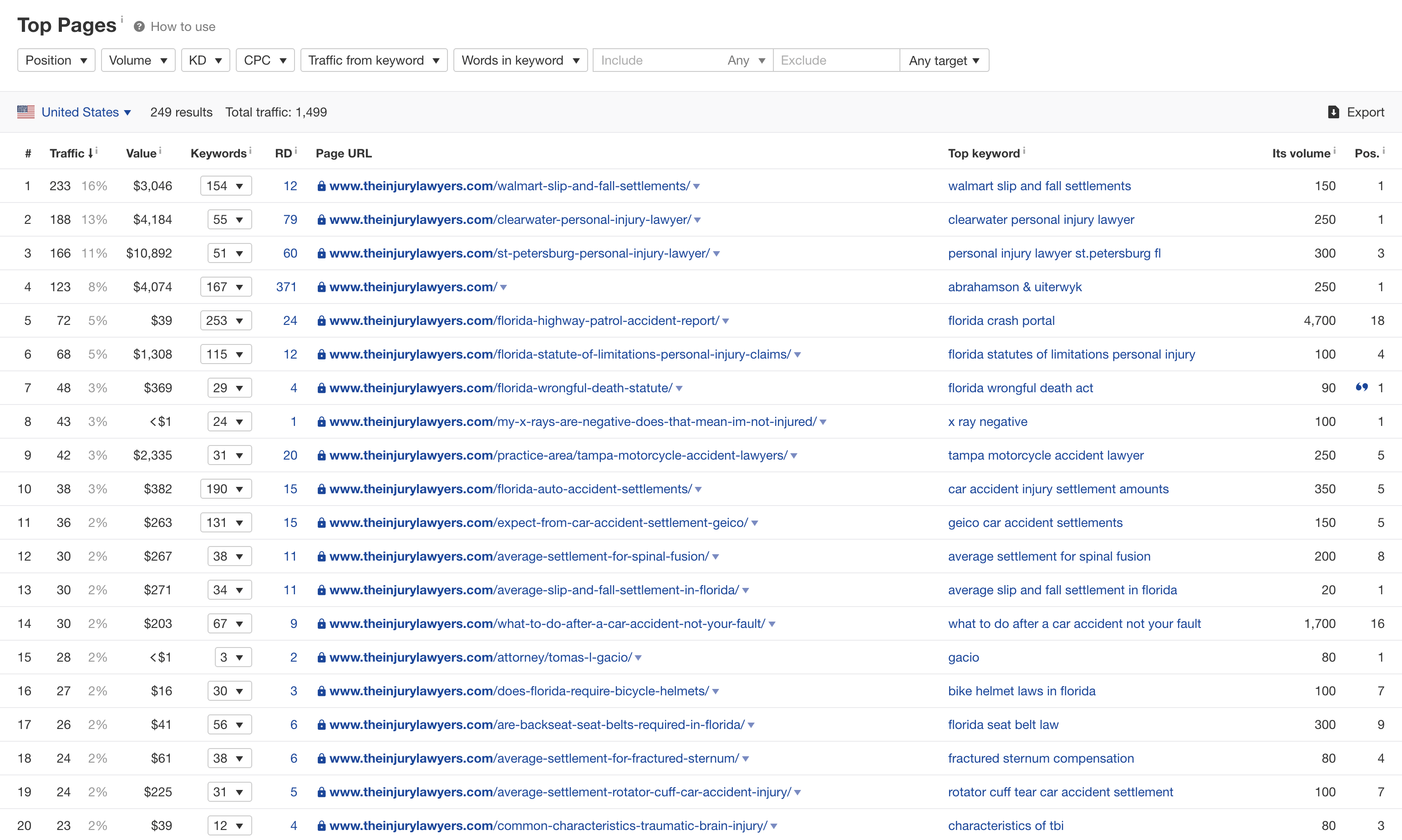The width and height of the screenshot is (1402, 840).
Task: Click the lock icon for walmart-slip-and-fall-settlements URL
Action: click(x=322, y=186)
